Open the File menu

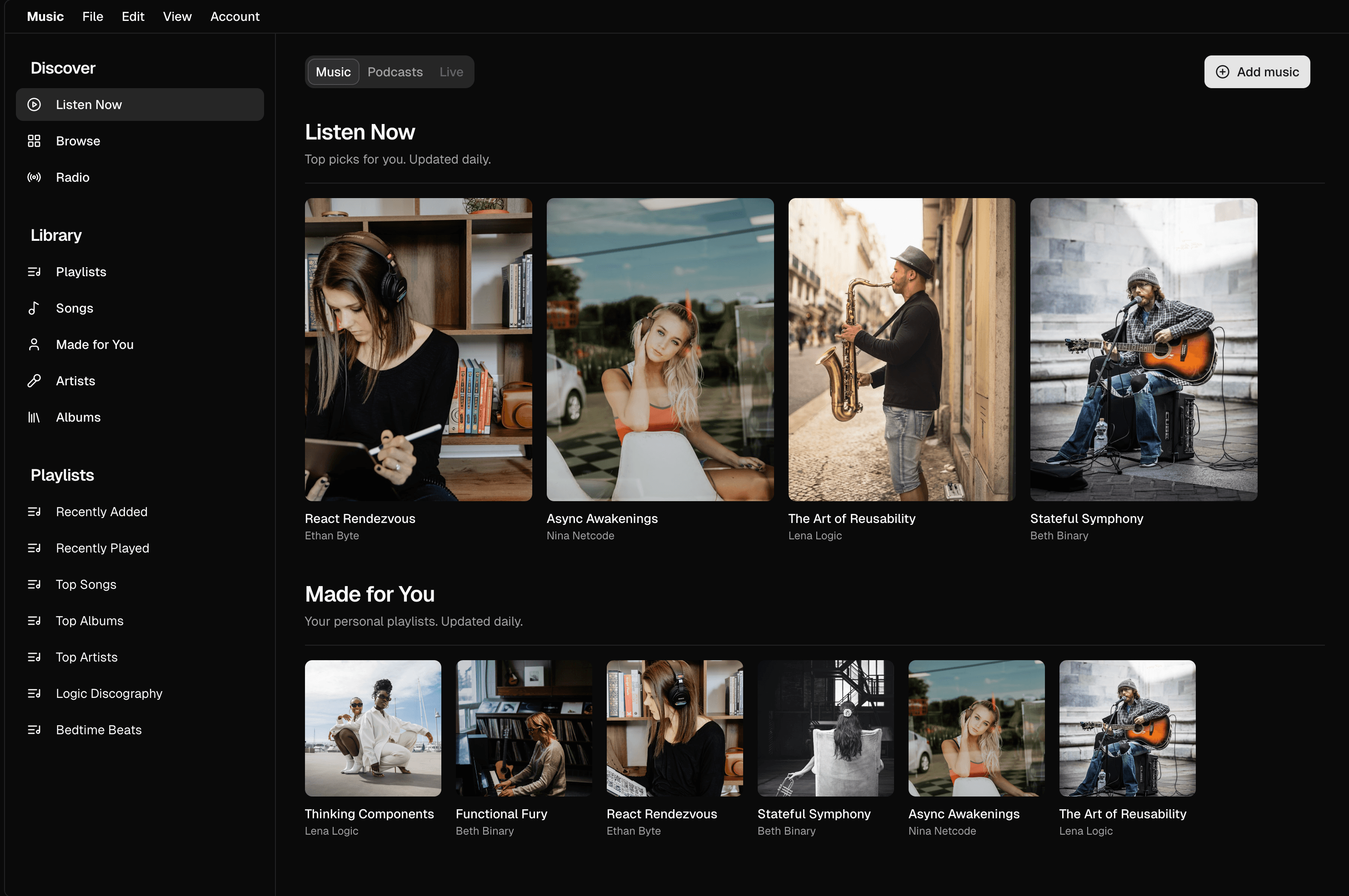tap(93, 16)
